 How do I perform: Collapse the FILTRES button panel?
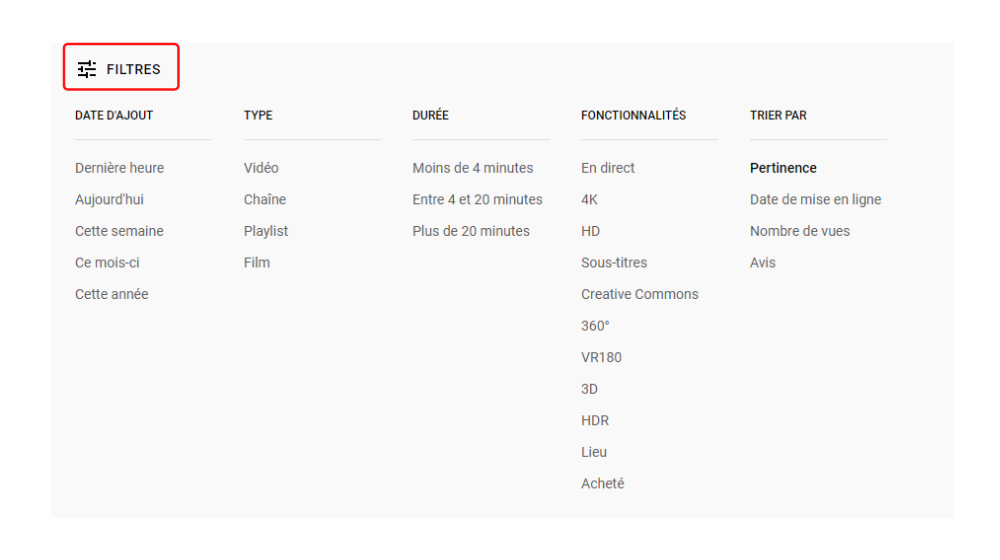coord(121,68)
